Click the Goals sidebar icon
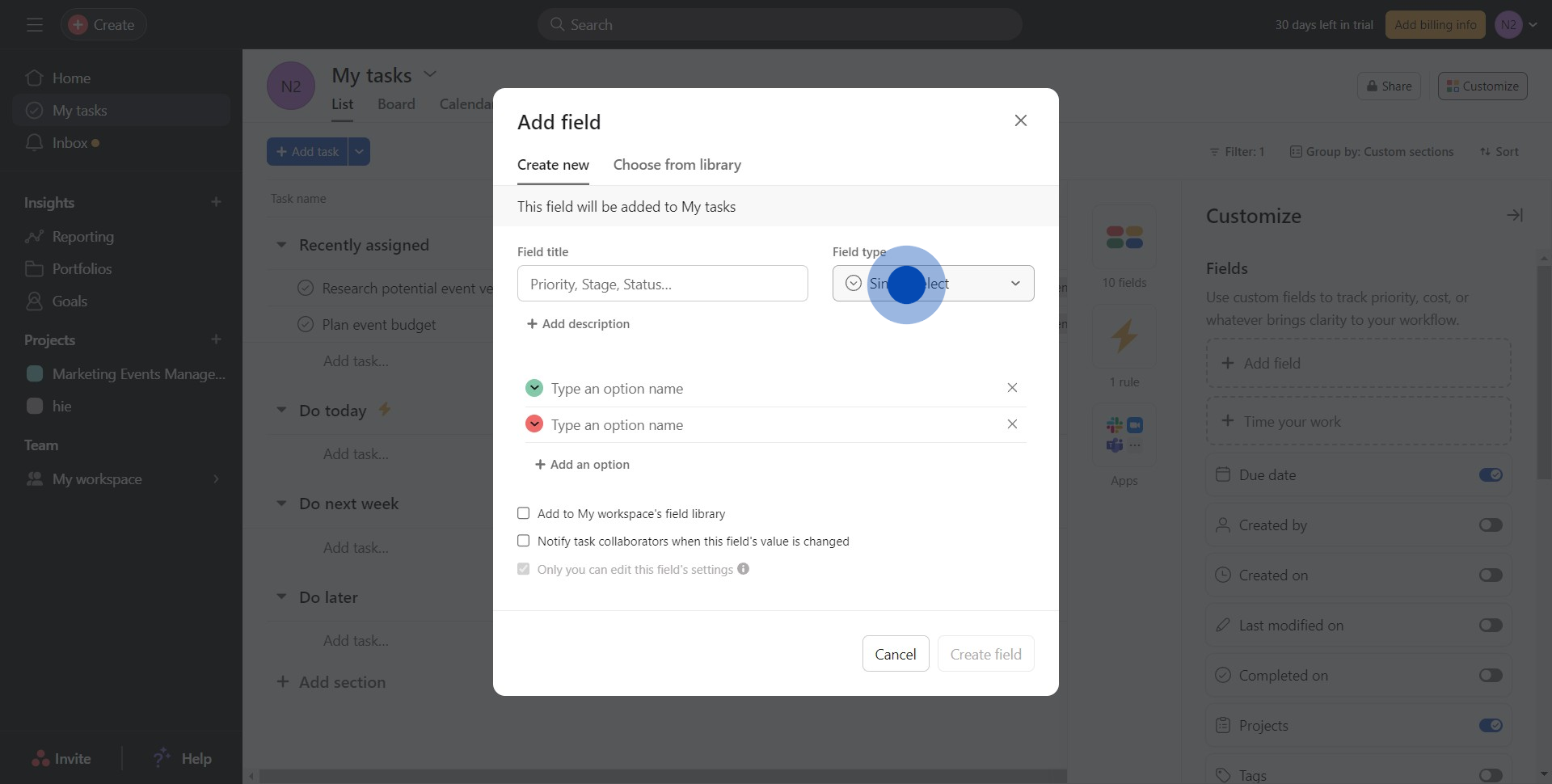 pyautogui.click(x=34, y=301)
